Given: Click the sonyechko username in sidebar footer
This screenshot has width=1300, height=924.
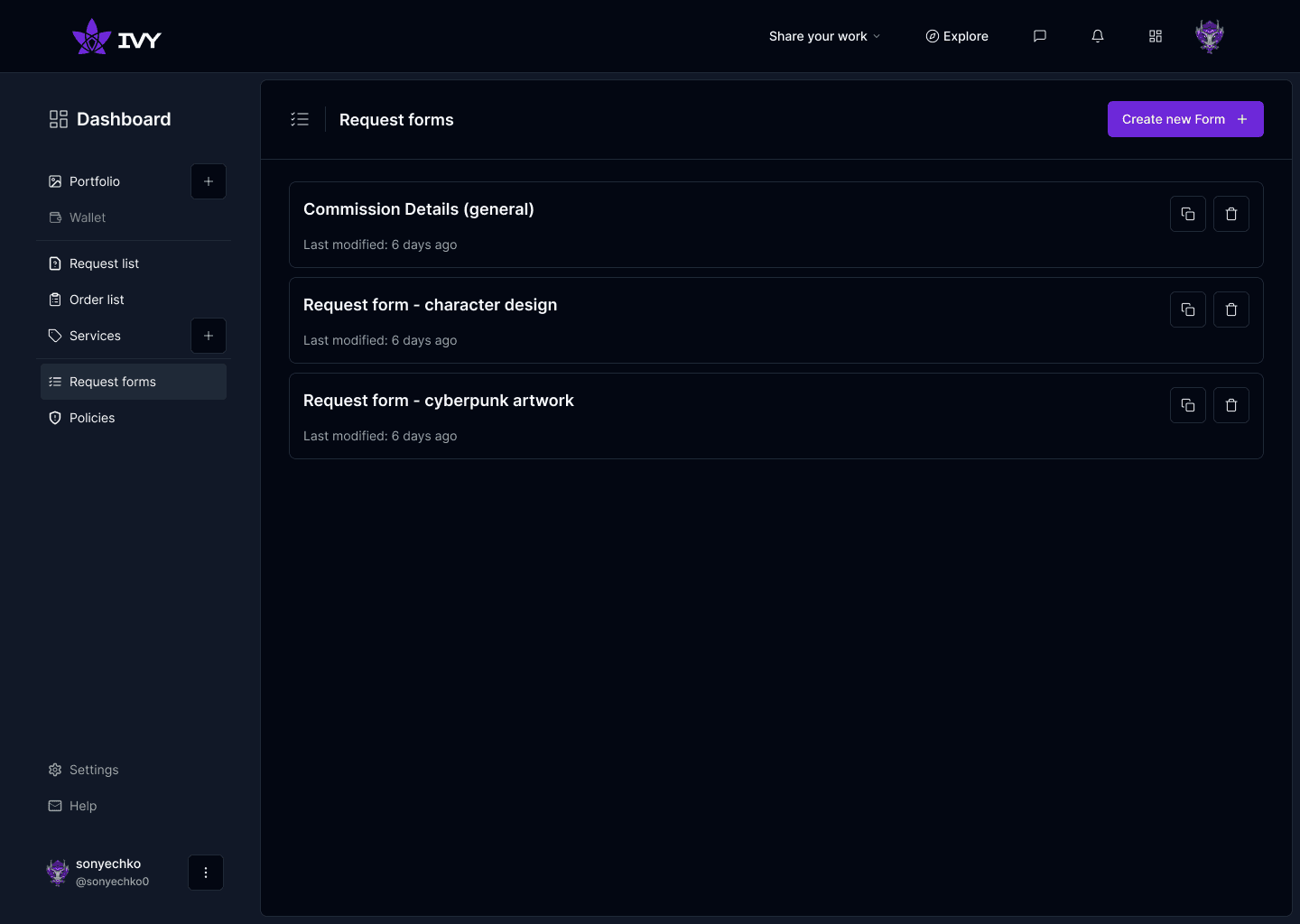Looking at the screenshot, I should (108, 864).
